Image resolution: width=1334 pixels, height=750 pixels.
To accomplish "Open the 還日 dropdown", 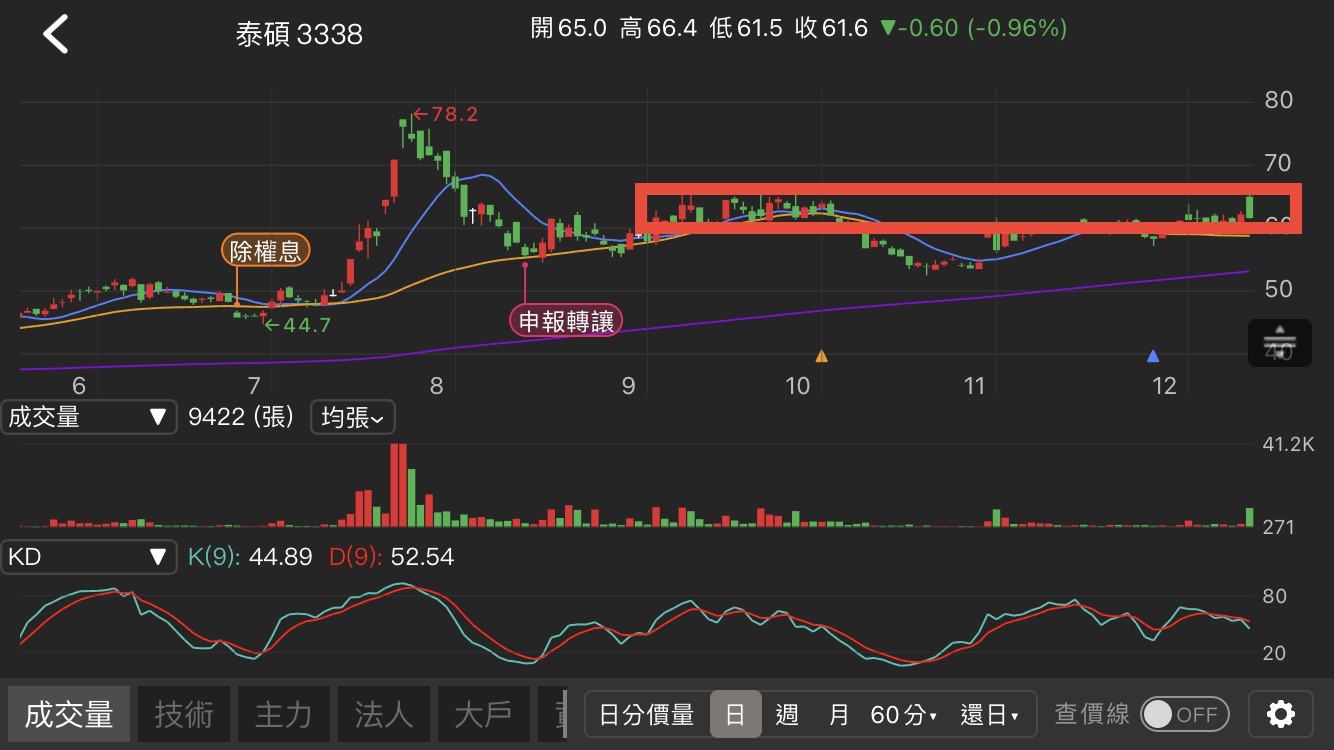I will 989,715.
